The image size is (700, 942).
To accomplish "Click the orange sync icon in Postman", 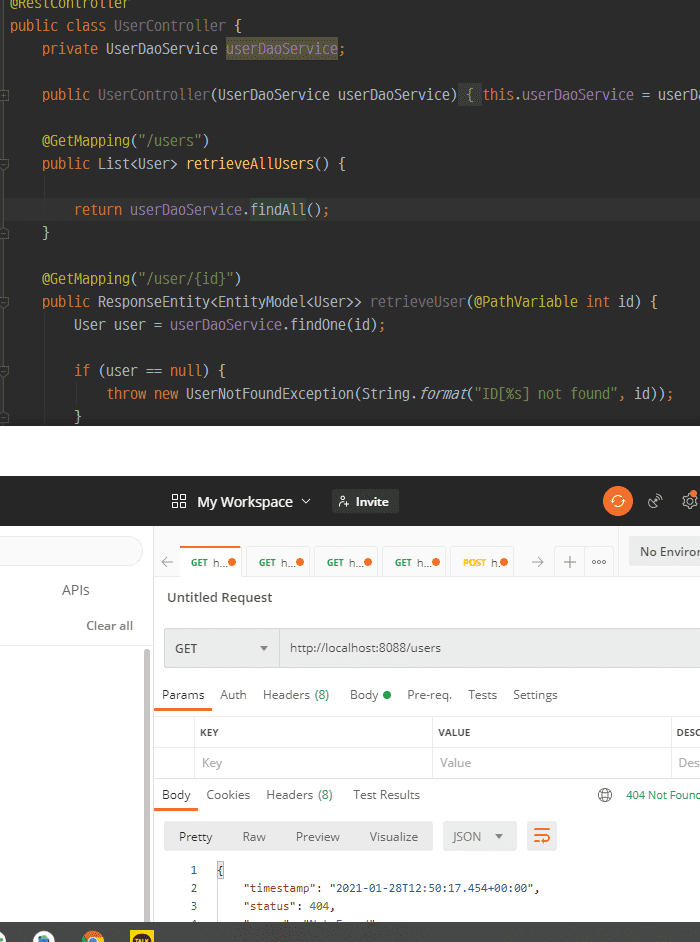I will (x=618, y=501).
